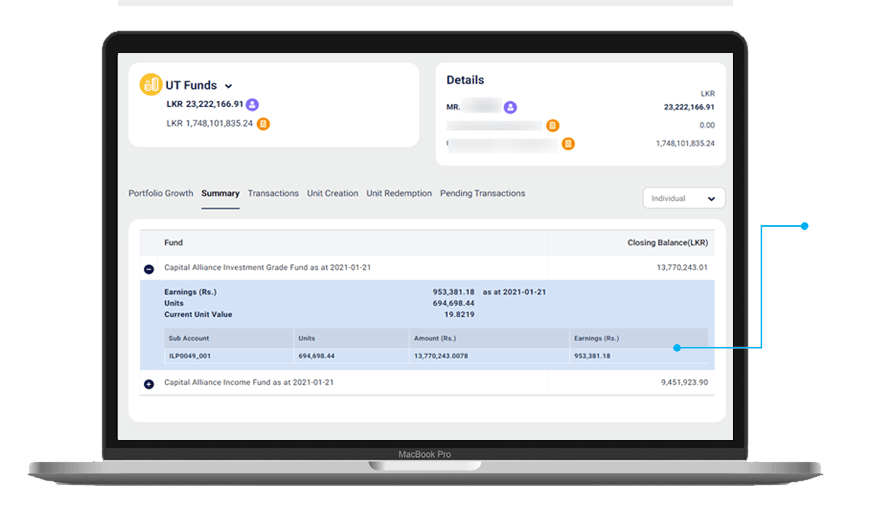Click closing balance 13,770,243.01
This screenshot has height=515, width=880.
pos(682,268)
